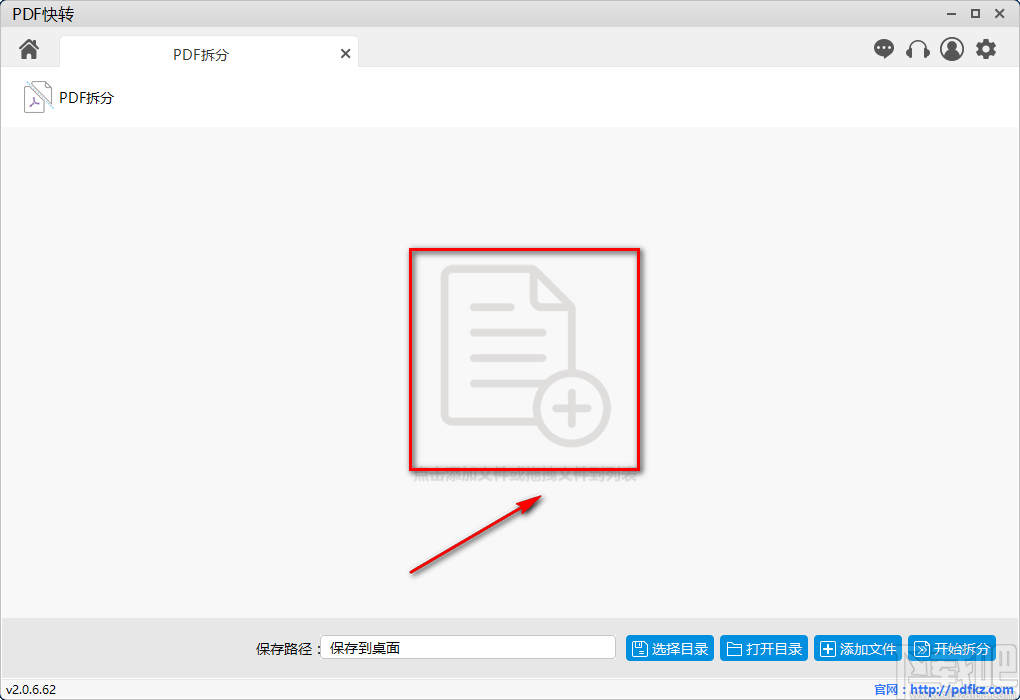Switch to the PDF拆分 tab

coord(200,54)
